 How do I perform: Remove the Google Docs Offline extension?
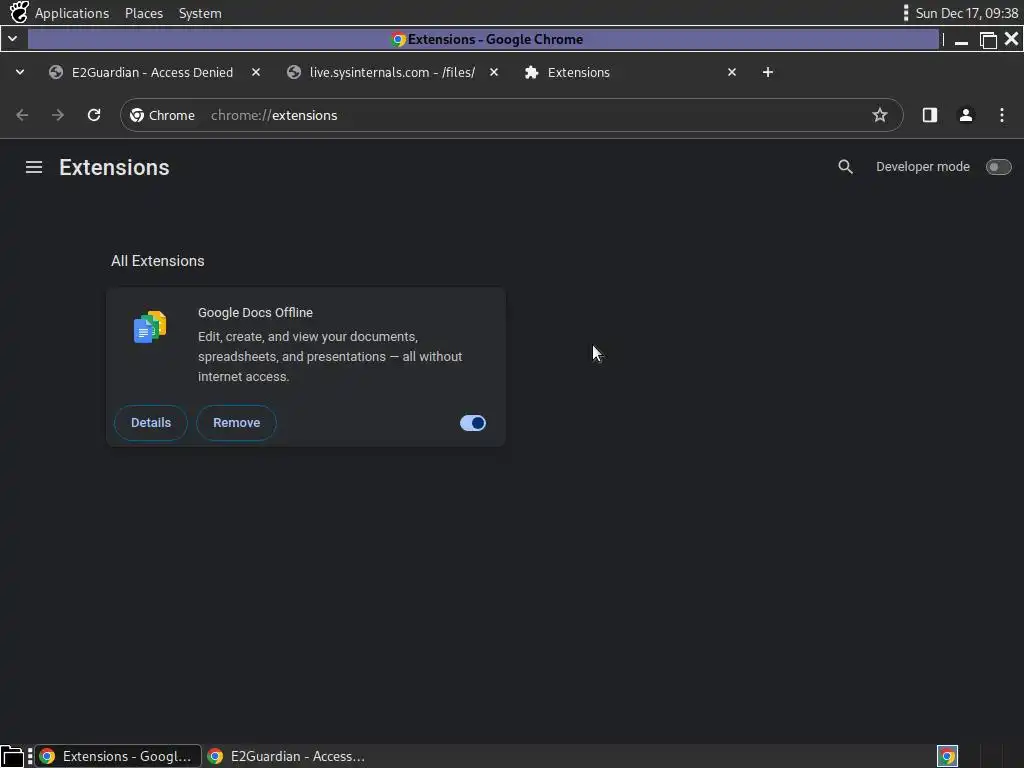pyautogui.click(x=236, y=423)
